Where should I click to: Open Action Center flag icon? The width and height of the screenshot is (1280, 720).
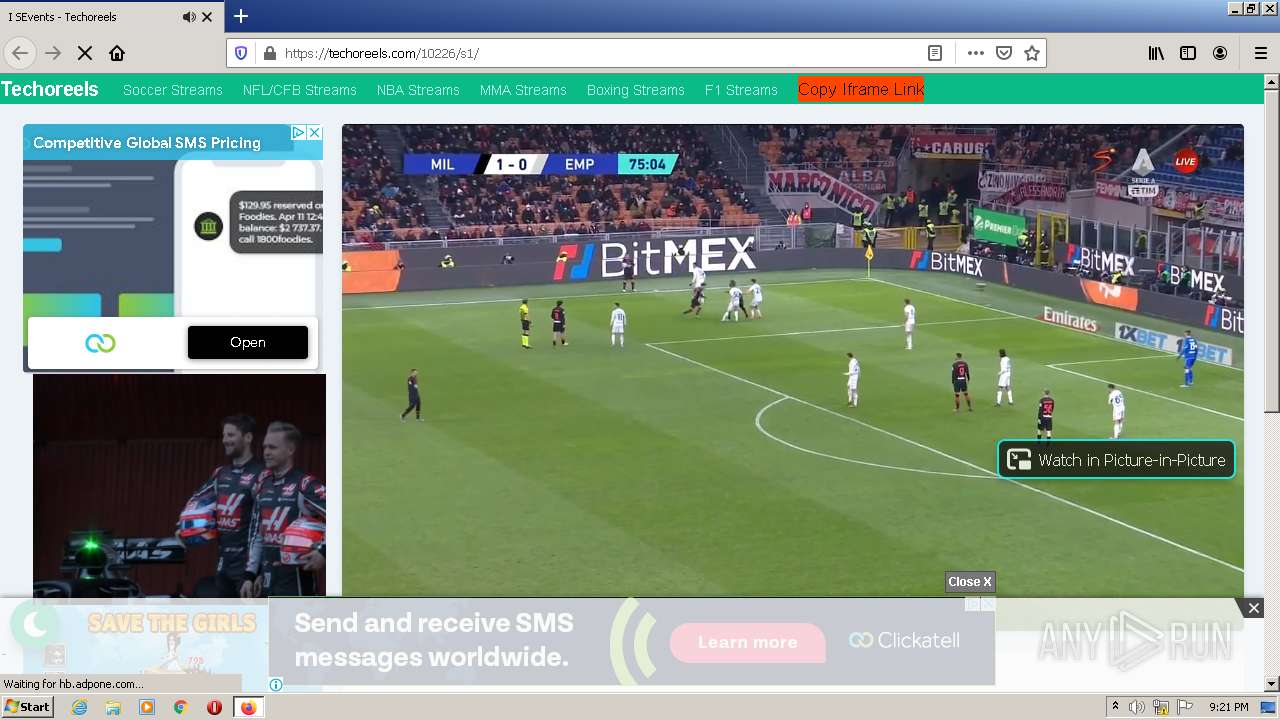(1185, 707)
